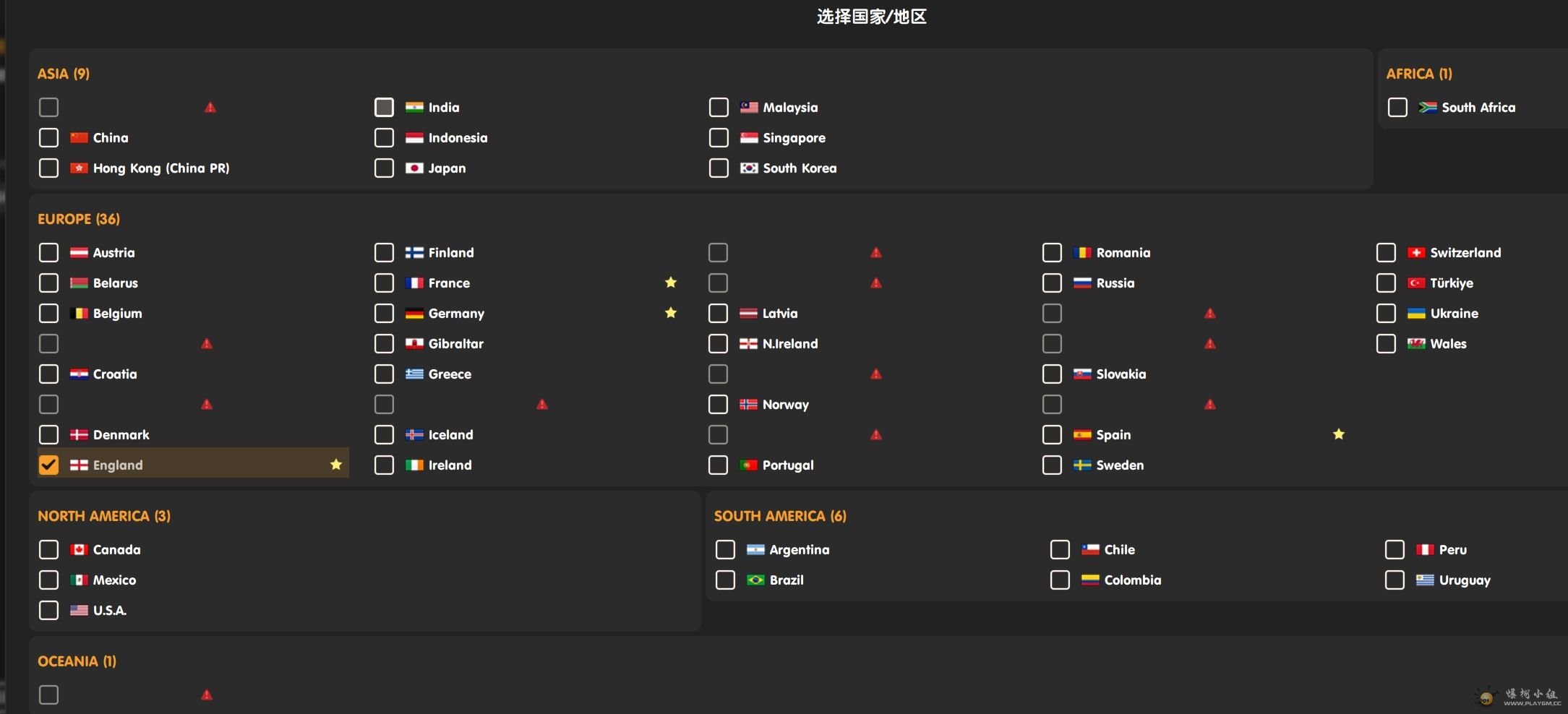
Task: Click the Germany flag icon
Action: [414, 313]
